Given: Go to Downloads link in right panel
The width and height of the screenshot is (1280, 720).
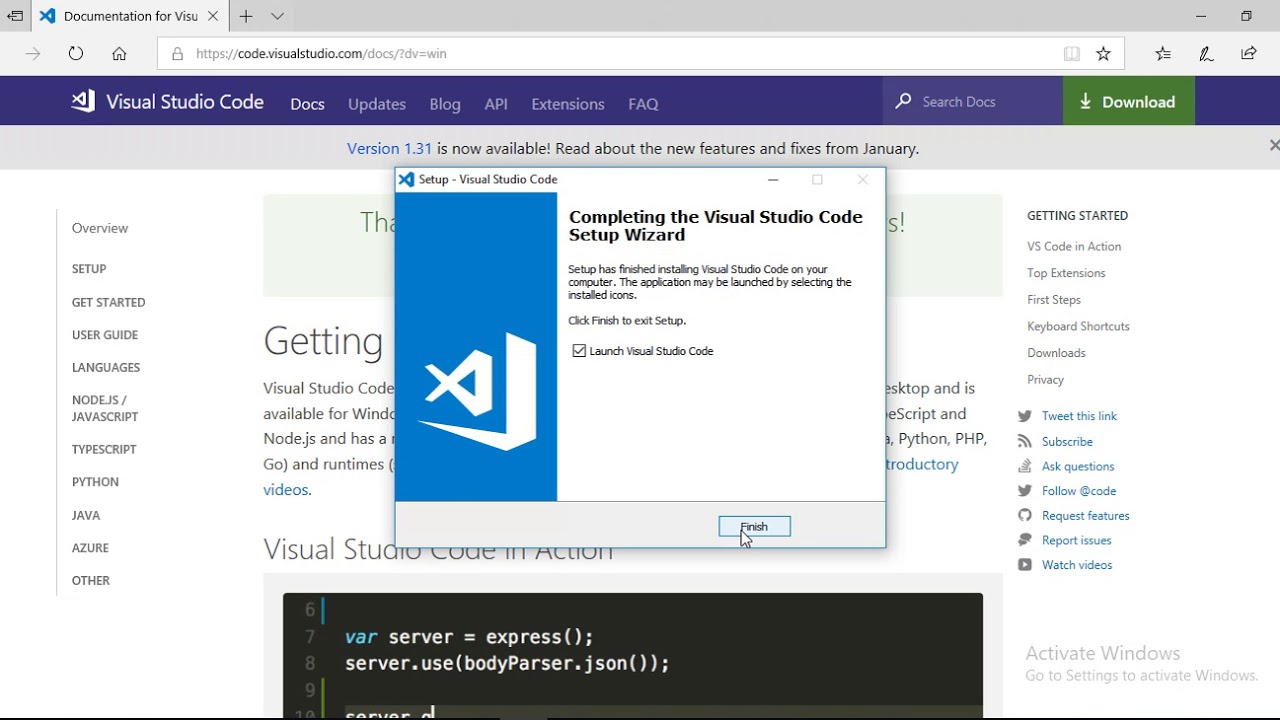Looking at the screenshot, I should tap(1056, 353).
